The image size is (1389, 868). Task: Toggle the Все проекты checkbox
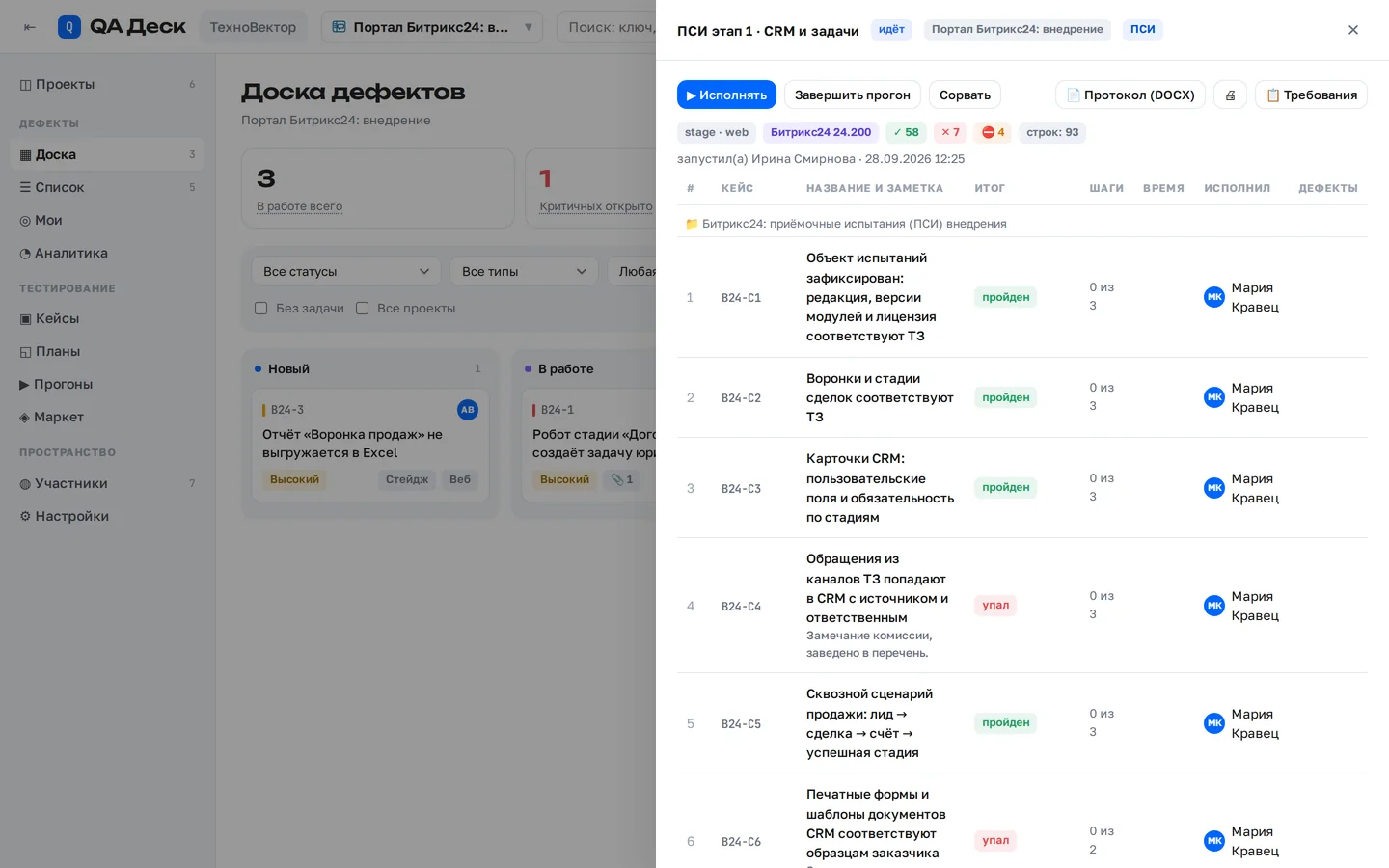click(x=362, y=309)
